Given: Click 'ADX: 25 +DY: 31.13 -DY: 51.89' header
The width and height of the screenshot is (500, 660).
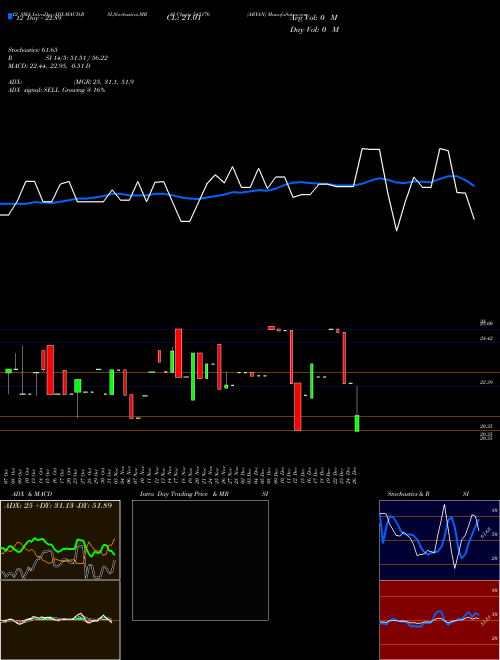Looking at the screenshot, I should point(58,506).
